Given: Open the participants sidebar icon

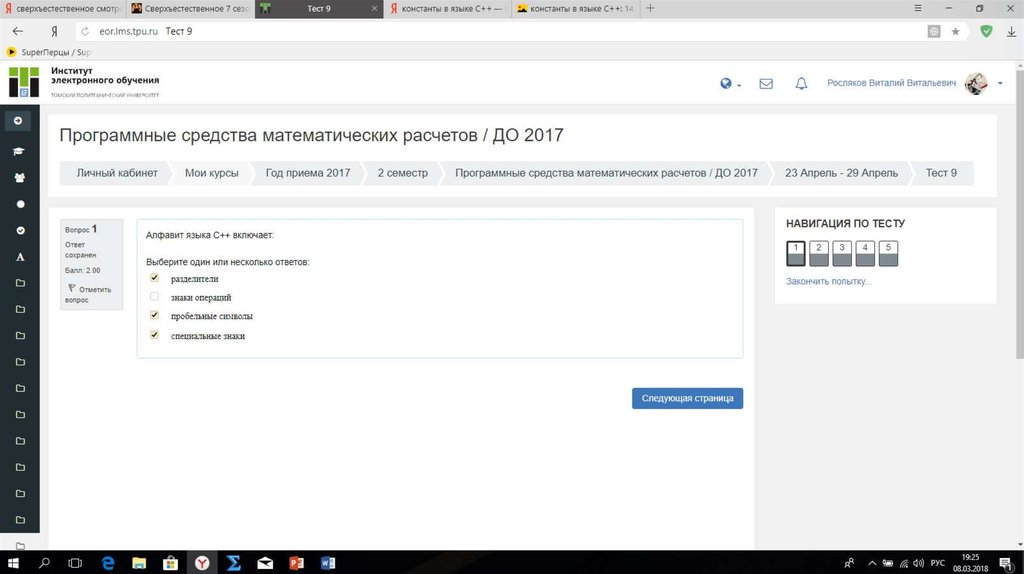Looking at the screenshot, I should point(20,178).
